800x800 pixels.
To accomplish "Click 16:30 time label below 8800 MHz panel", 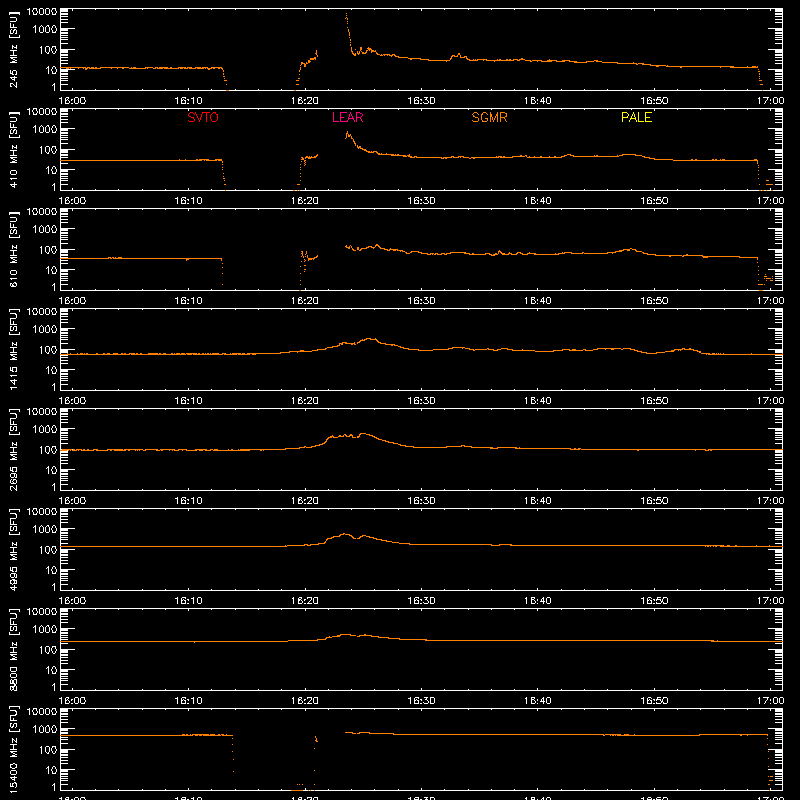I will (x=421, y=701).
